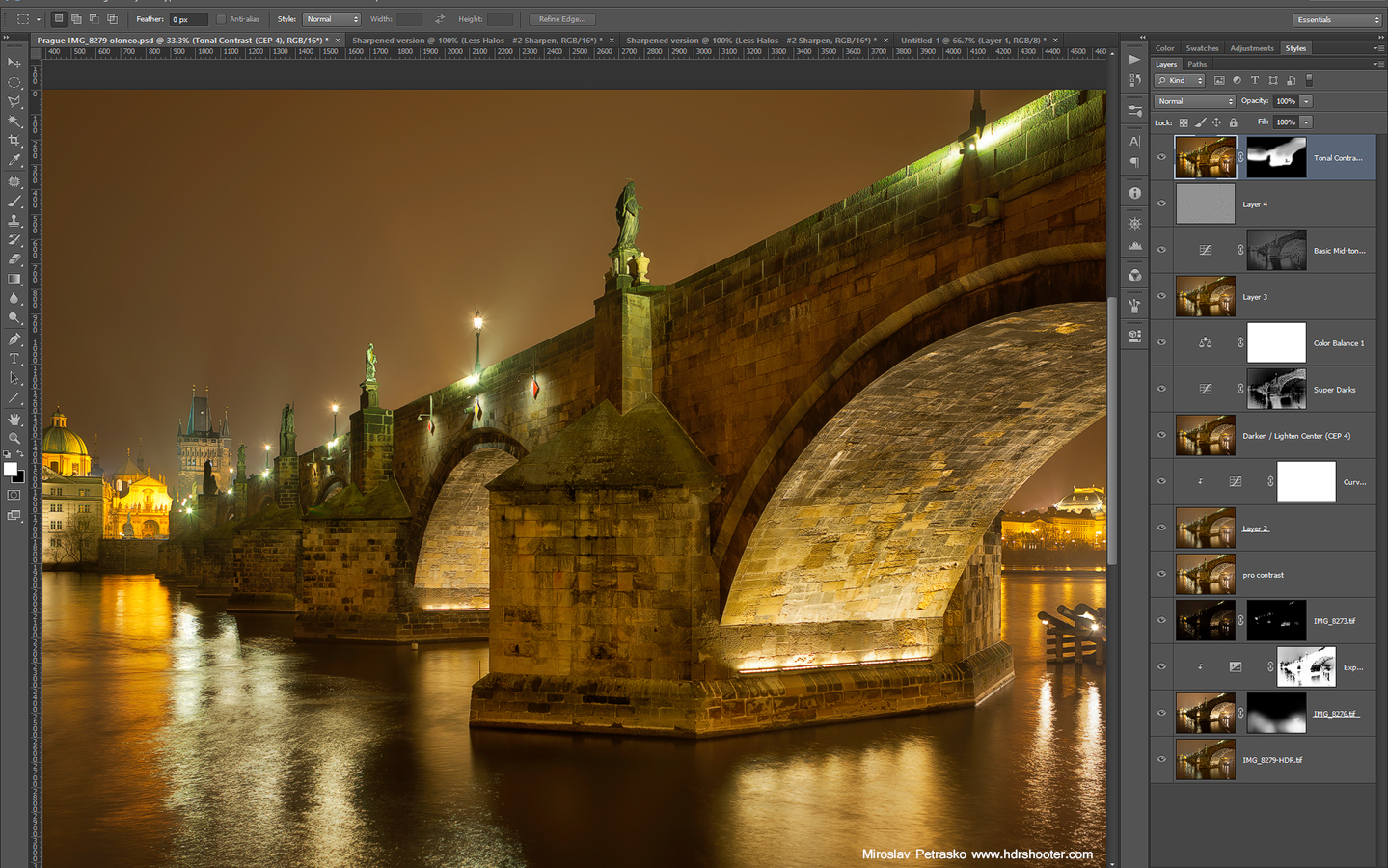
Task: Click the filter for type layers icon
Action: tap(1255, 81)
